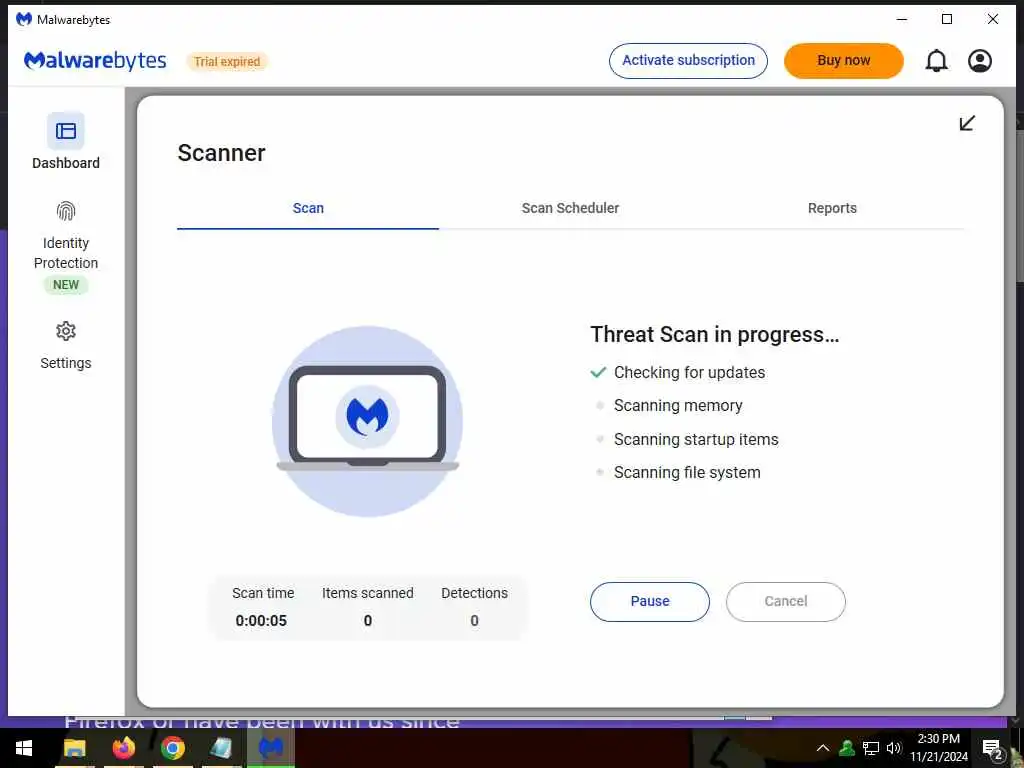Switch to the Scan tab
Screen dimensions: 1024x768
click(308, 208)
